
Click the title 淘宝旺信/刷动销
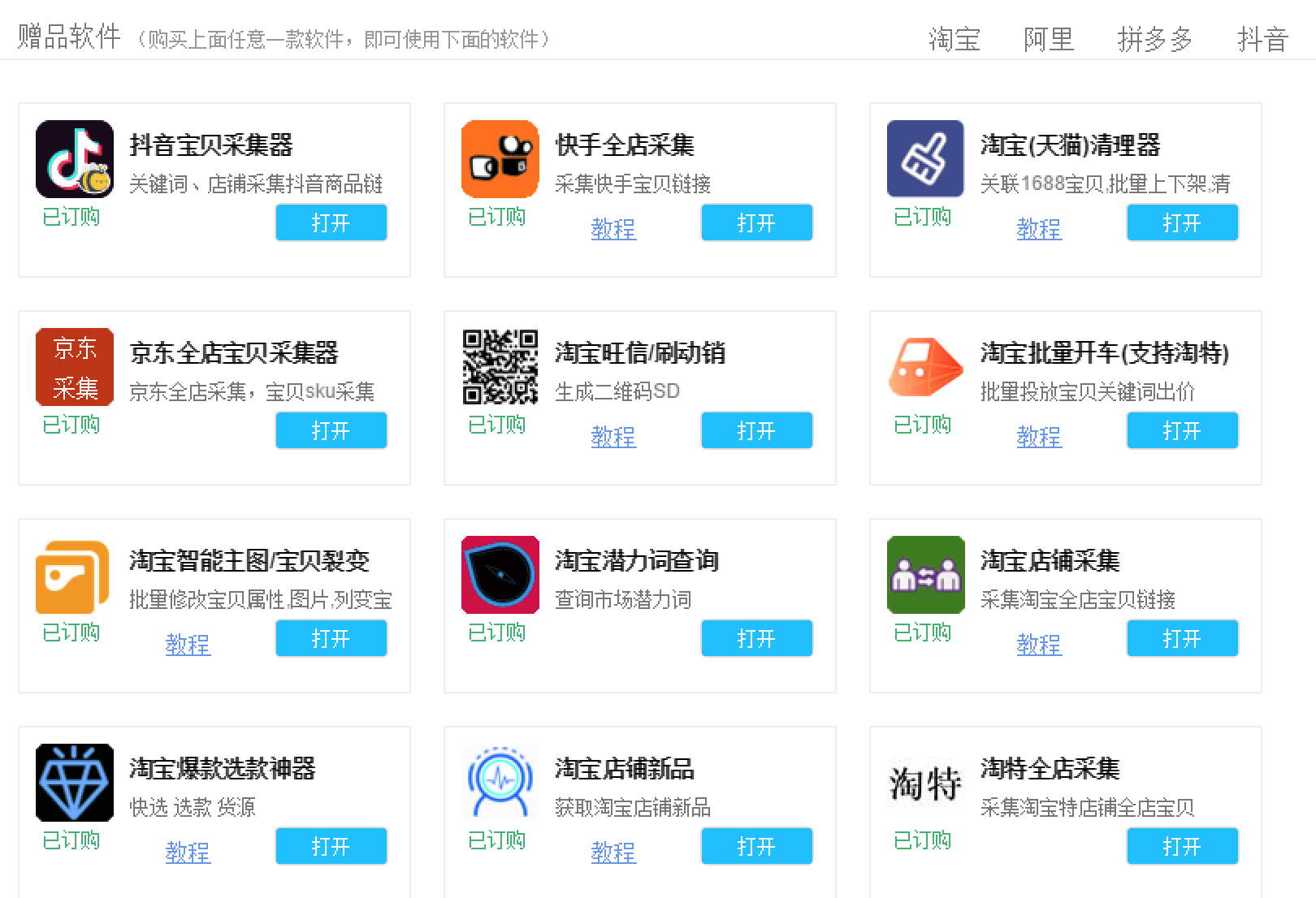click(x=640, y=353)
